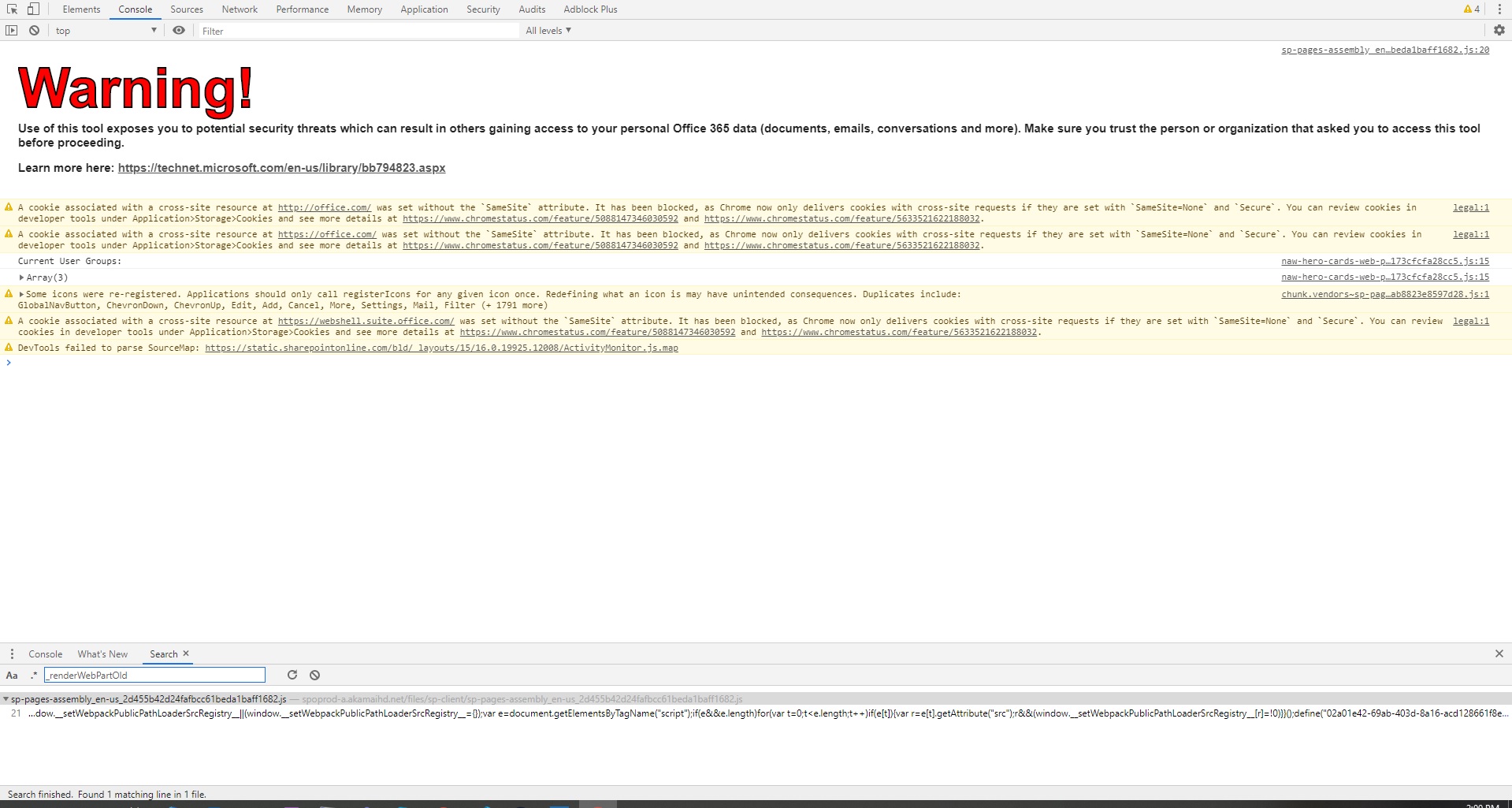
Task: Open console settings gear
Action: 1499,30
